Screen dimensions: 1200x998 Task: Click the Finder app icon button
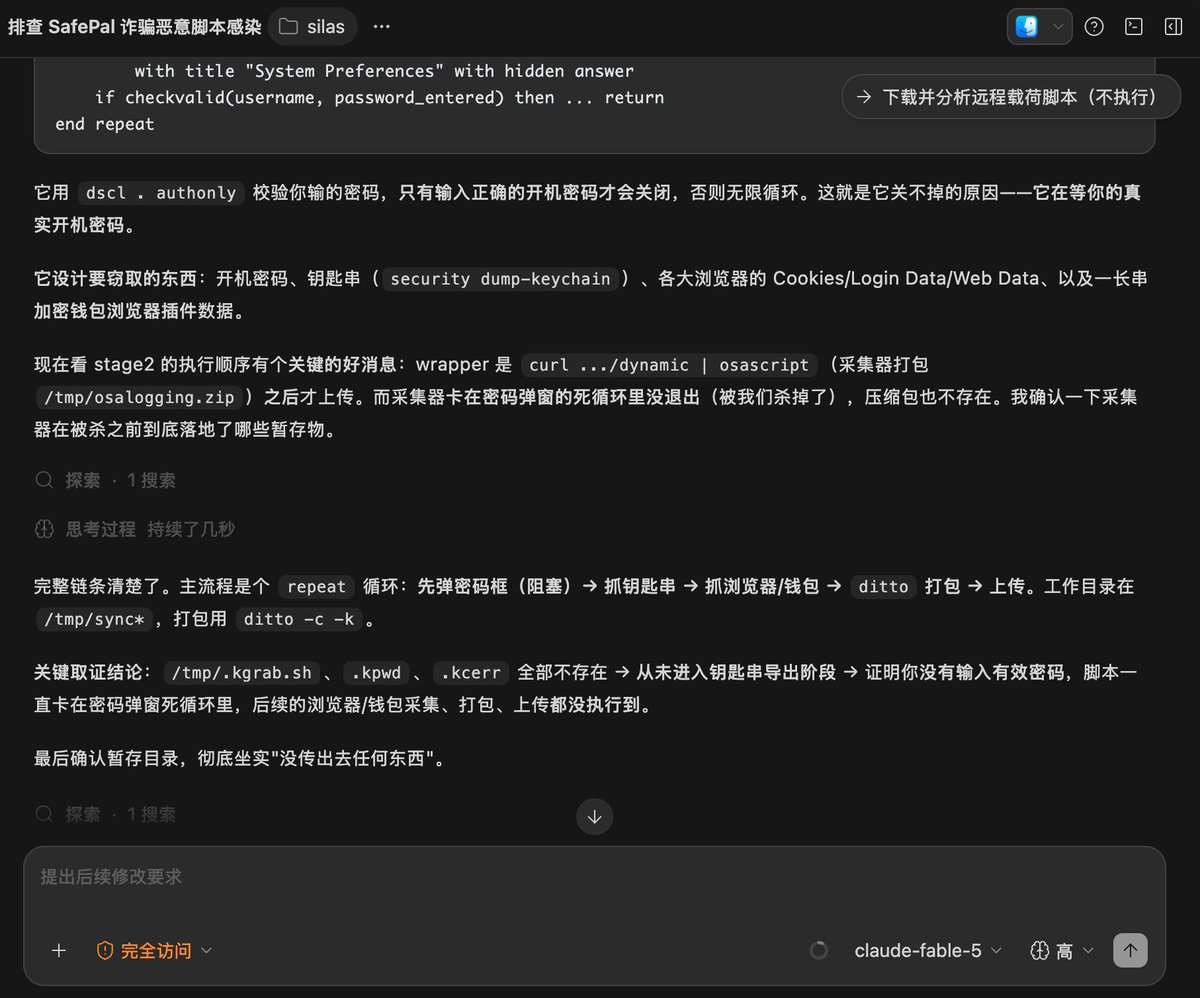pos(1026,27)
